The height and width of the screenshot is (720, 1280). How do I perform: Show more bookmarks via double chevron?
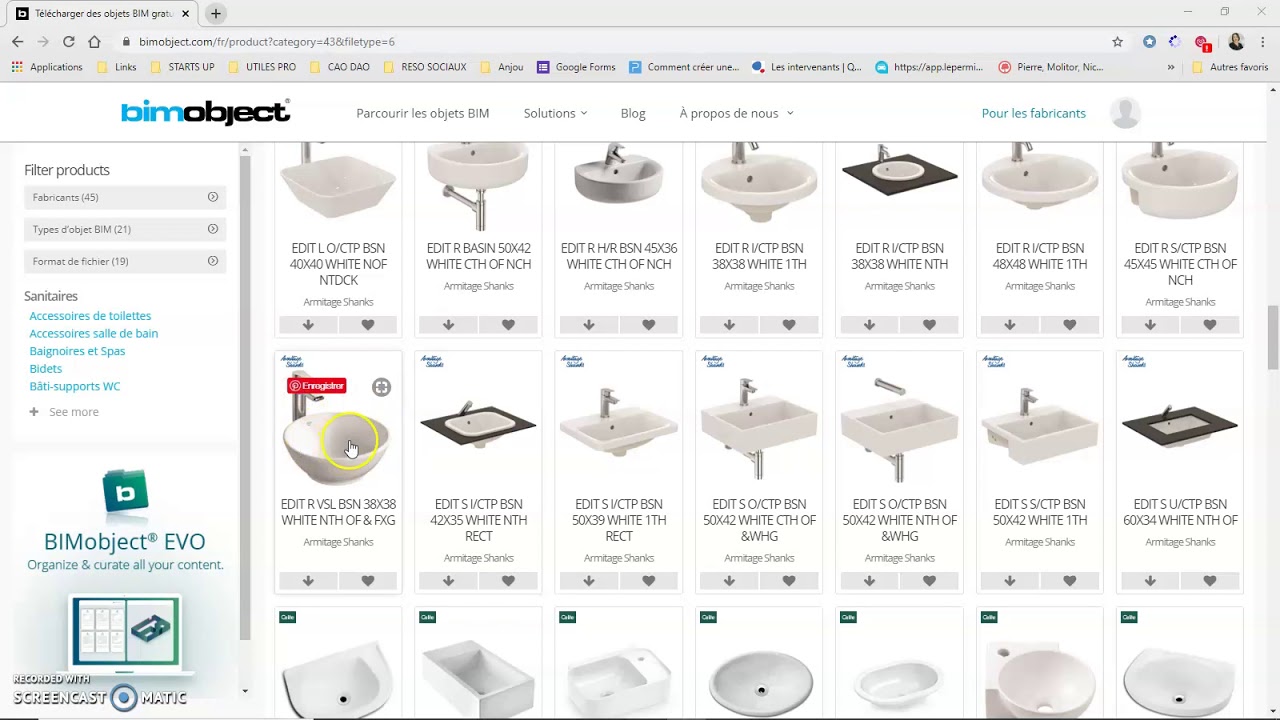coord(1170,67)
